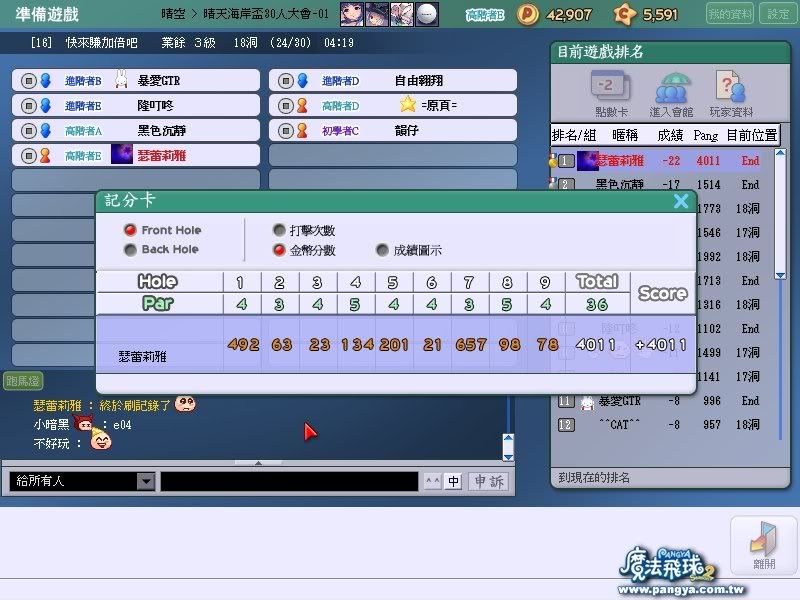Image resolution: width=800 pixels, height=600 pixels.
Task: Click the blue gender icon of 暴愛GTR
Action: 45,81
